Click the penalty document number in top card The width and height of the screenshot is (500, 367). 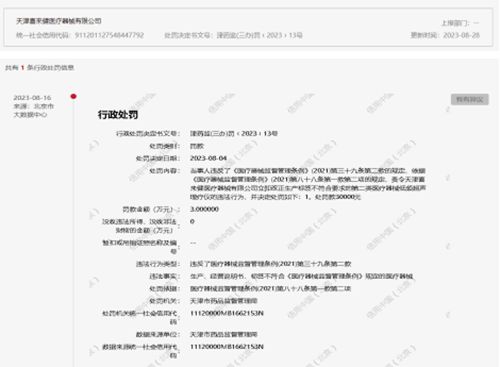point(260,35)
